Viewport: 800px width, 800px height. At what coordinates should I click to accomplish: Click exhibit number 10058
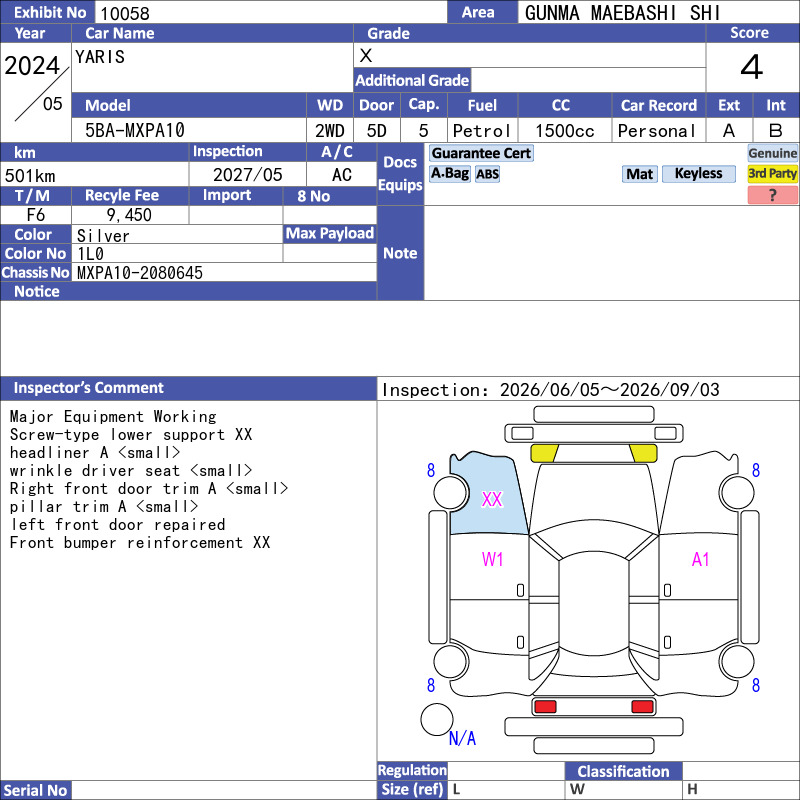point(125,13)
